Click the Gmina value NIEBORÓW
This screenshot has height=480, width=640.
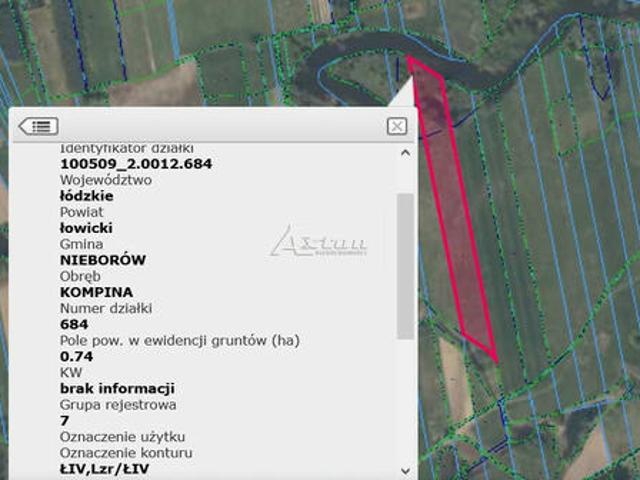tap(103, 260)
